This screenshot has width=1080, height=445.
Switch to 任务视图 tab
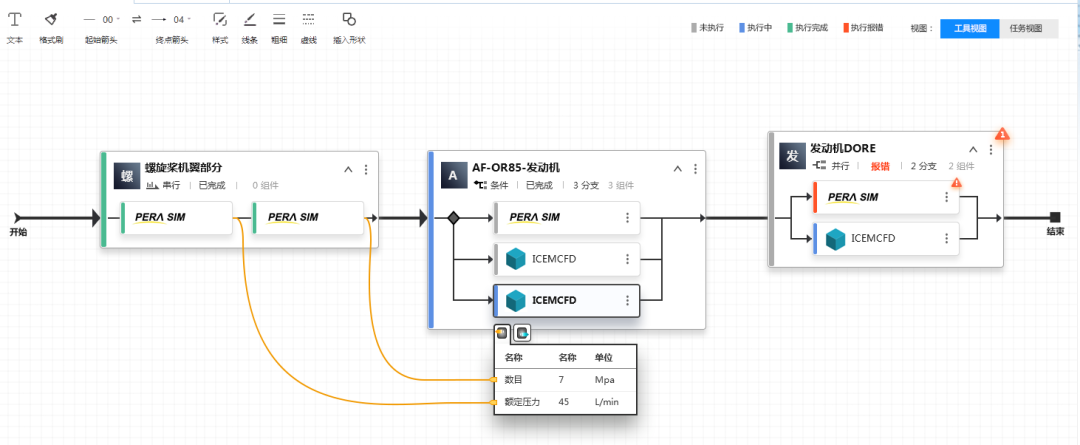pyautogui.click(x=1028, y=28)
